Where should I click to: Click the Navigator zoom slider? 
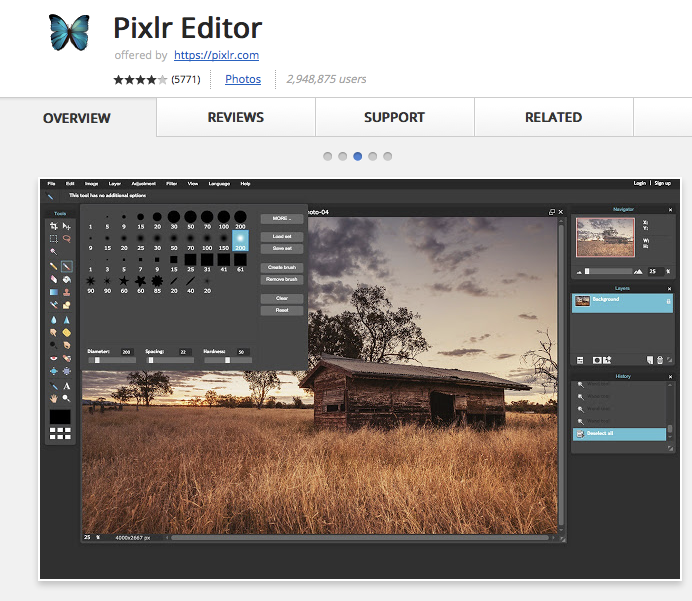coord(609,271)
